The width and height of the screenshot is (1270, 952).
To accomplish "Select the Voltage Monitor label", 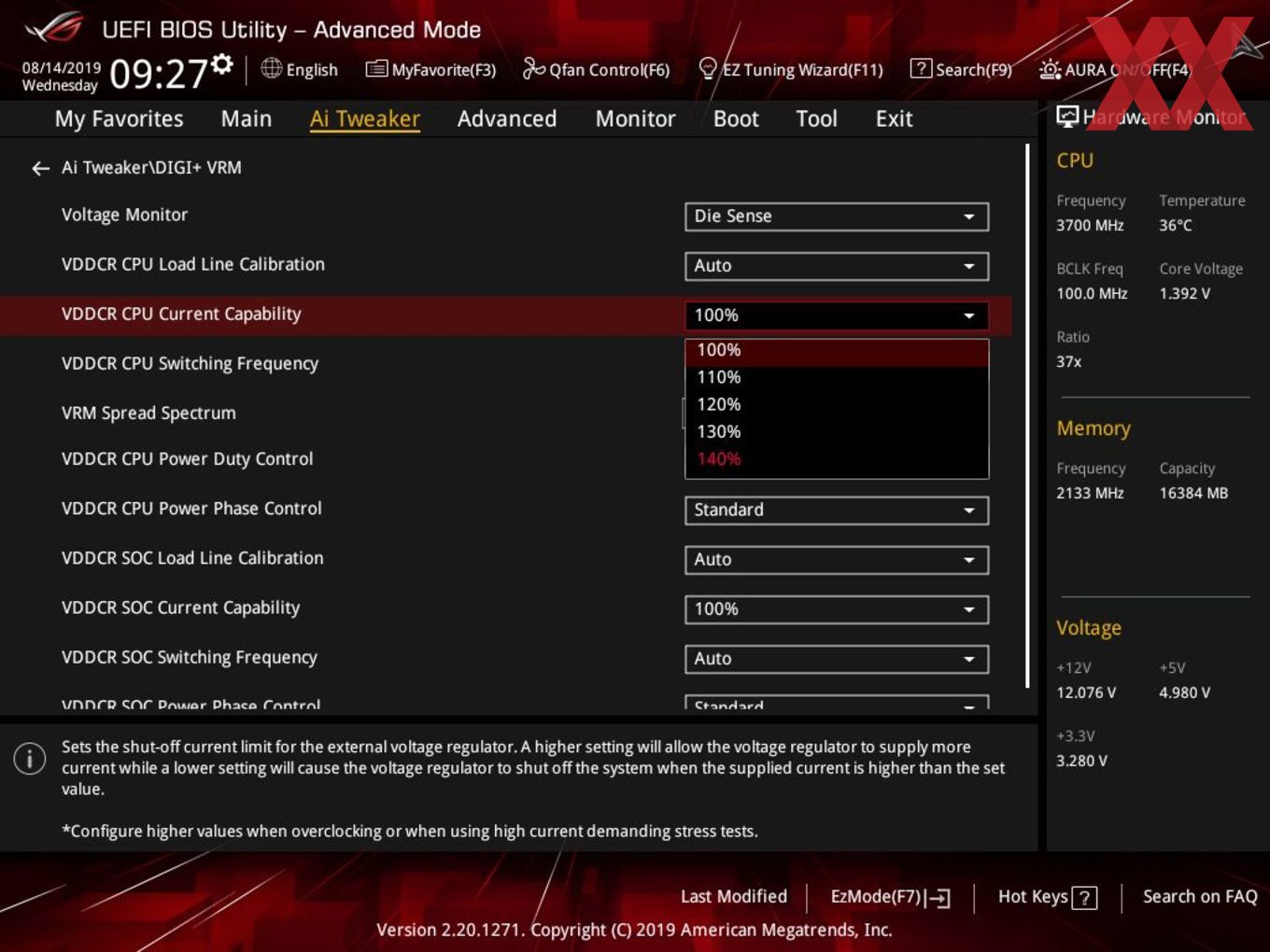I will (x=124, y=215).
